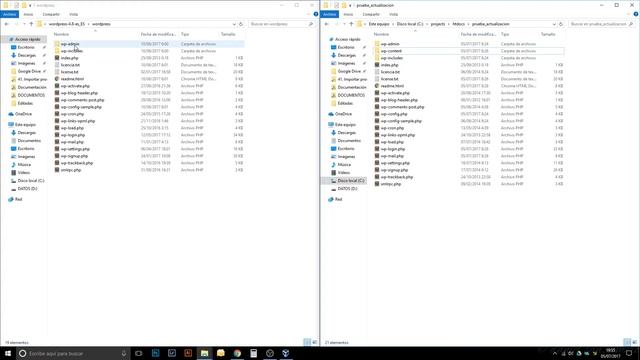Open the Windows Start menu
The image size is (640, 360).
click(8, 353)
